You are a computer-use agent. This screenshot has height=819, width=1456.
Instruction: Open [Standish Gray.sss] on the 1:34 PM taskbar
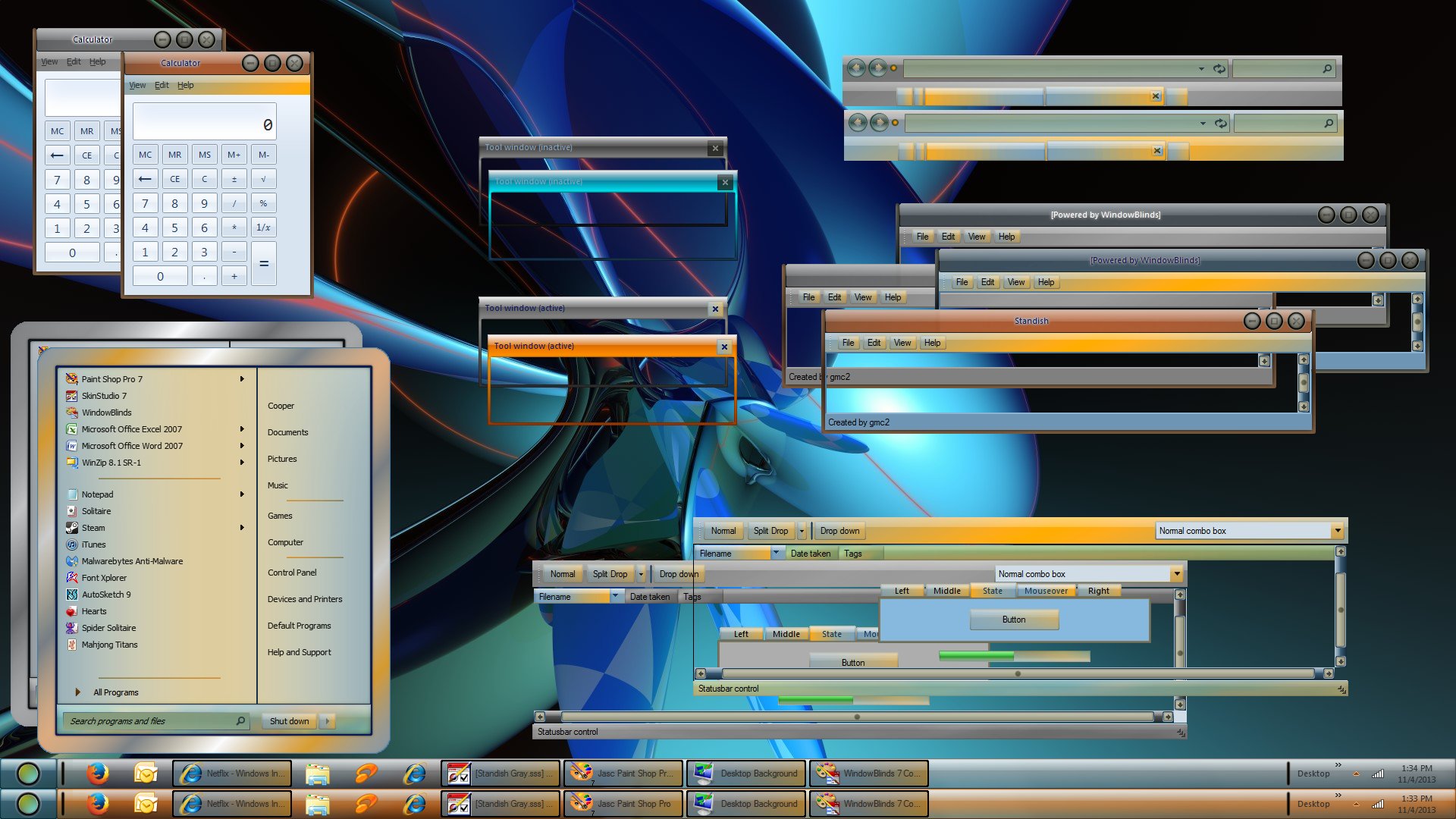click(x=500, y=773)
